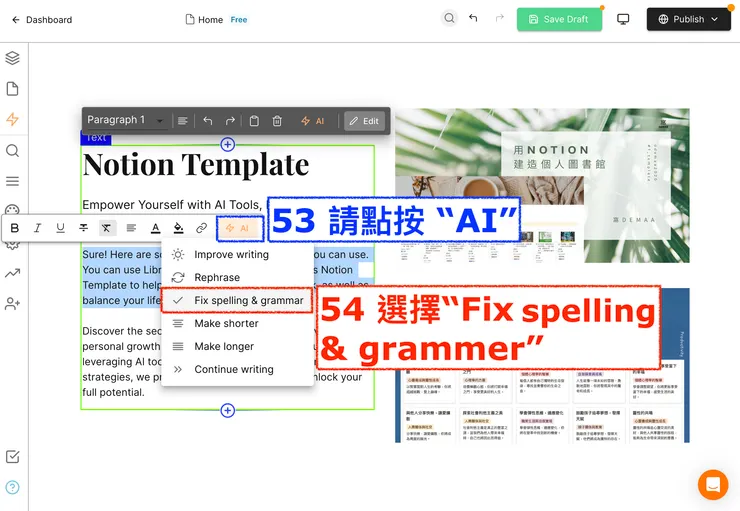Image resolution: width=740 pixels, height=511 pixels.
Task: Open the help question mark icon
Action: click(13, 487)
